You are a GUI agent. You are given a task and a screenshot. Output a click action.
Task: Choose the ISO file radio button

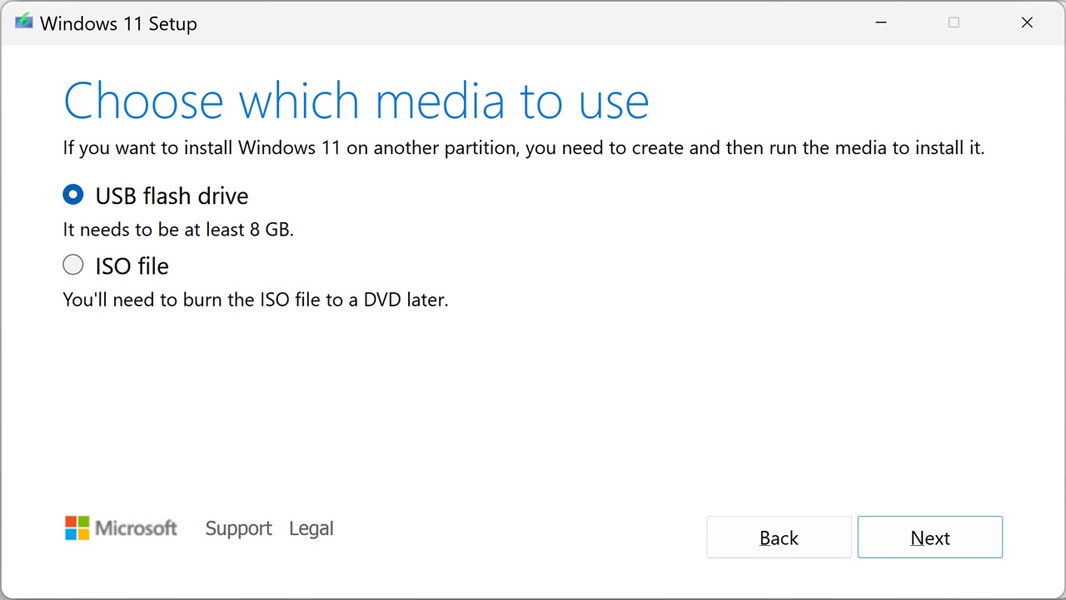coord(73,265)
